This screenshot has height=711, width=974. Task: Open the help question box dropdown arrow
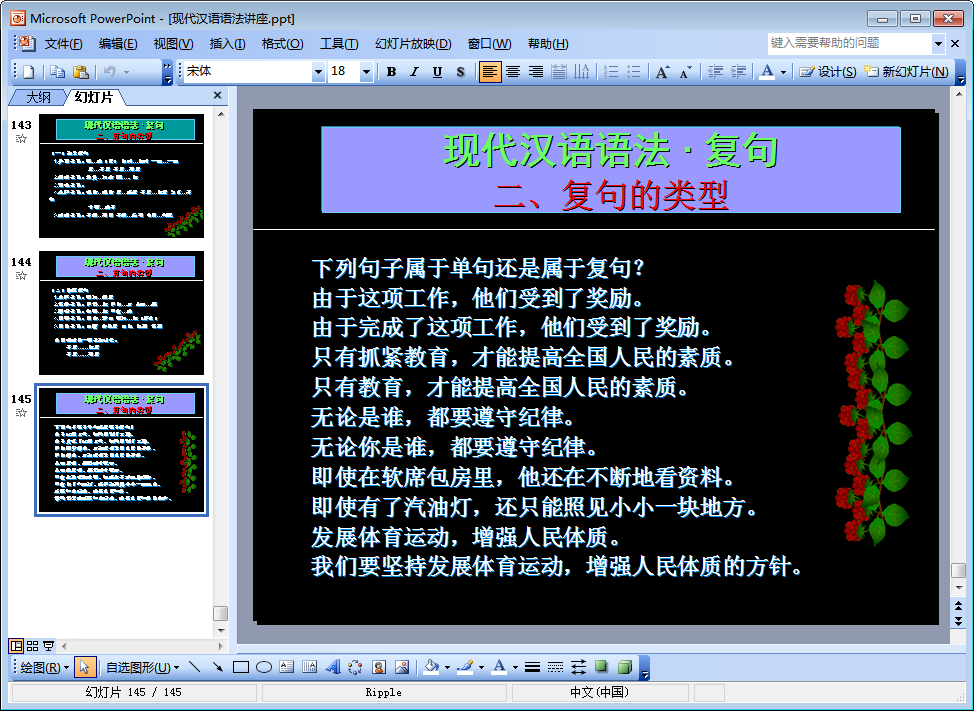[x=939, y=43]
